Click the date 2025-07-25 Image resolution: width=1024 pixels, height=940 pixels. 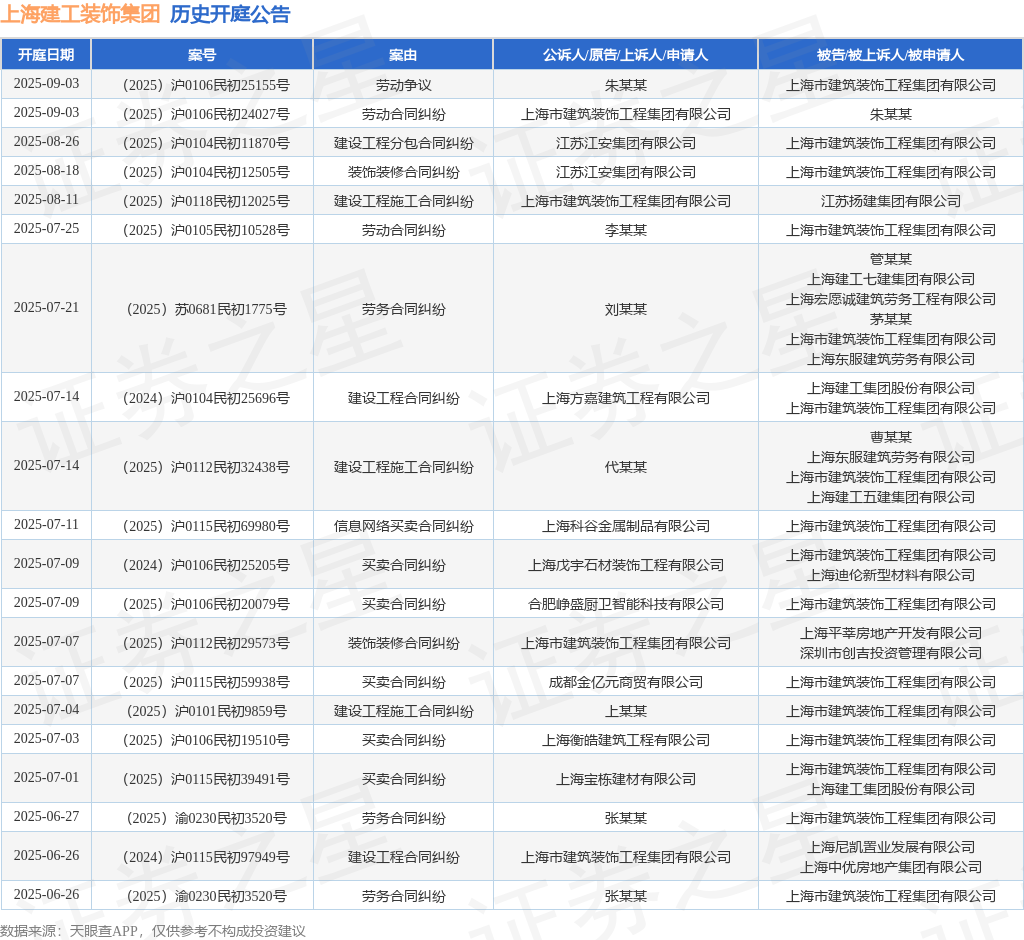coord(46,229)
